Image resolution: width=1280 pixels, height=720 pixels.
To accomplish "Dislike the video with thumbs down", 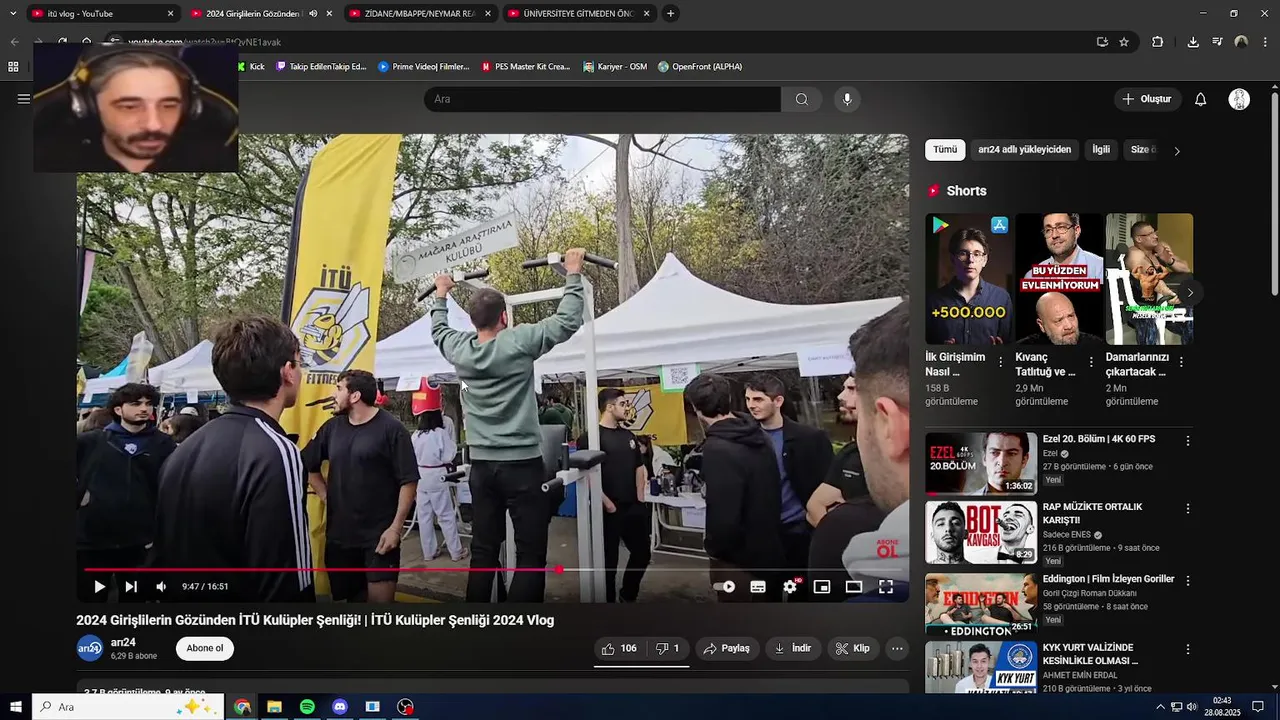I will click(667, 649).
